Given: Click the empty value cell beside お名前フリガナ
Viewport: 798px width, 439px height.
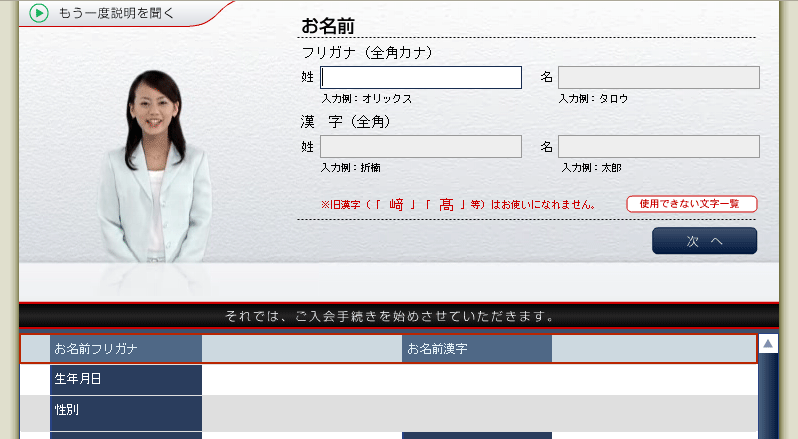Looking at the screenshot, I should (x=301, y=349).
